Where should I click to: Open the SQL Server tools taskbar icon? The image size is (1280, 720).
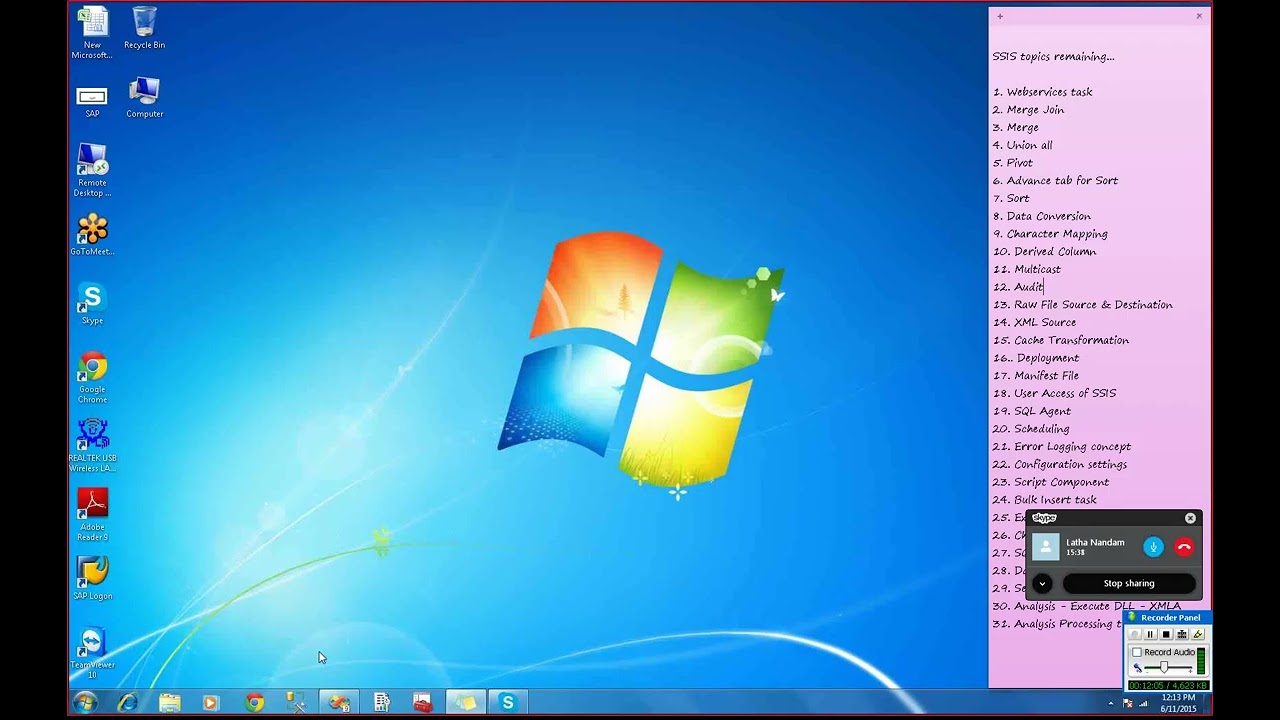[x=296, y=703]
